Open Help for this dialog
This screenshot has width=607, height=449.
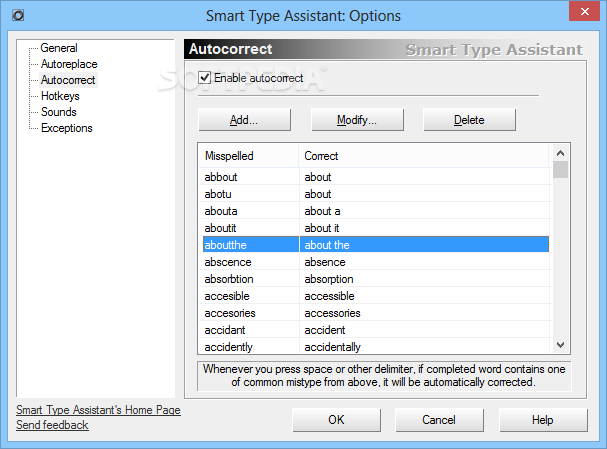543,420
